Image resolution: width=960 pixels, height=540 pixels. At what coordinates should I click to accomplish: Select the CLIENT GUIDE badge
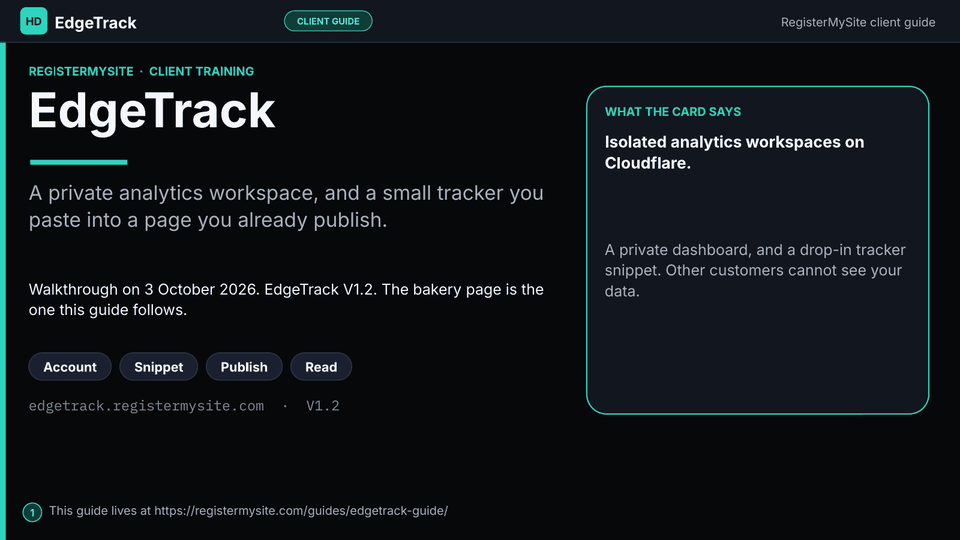[328, 21]
